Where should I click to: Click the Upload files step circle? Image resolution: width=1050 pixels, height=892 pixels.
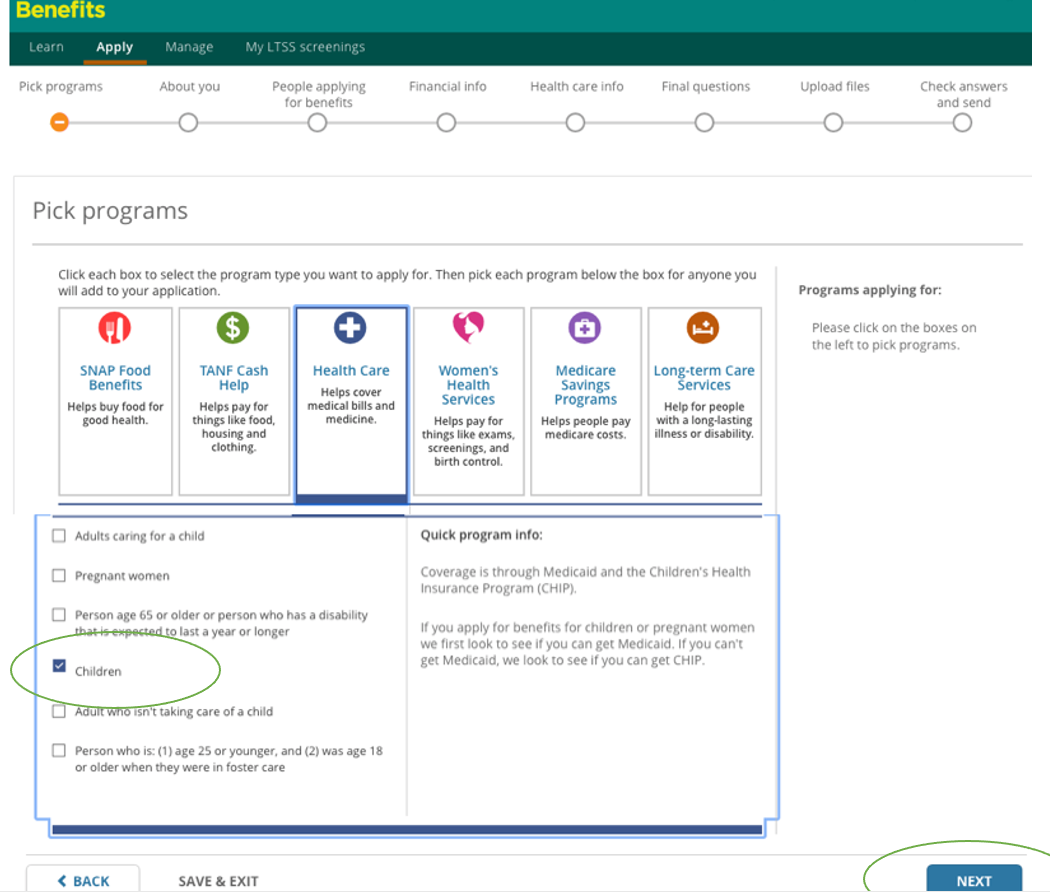[834, 123]
